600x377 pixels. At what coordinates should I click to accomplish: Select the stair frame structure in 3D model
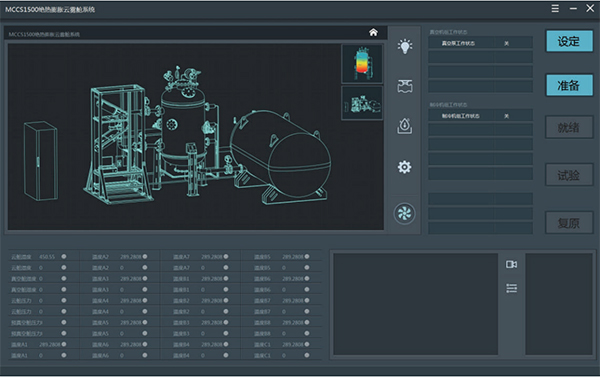tap(117, 145)
